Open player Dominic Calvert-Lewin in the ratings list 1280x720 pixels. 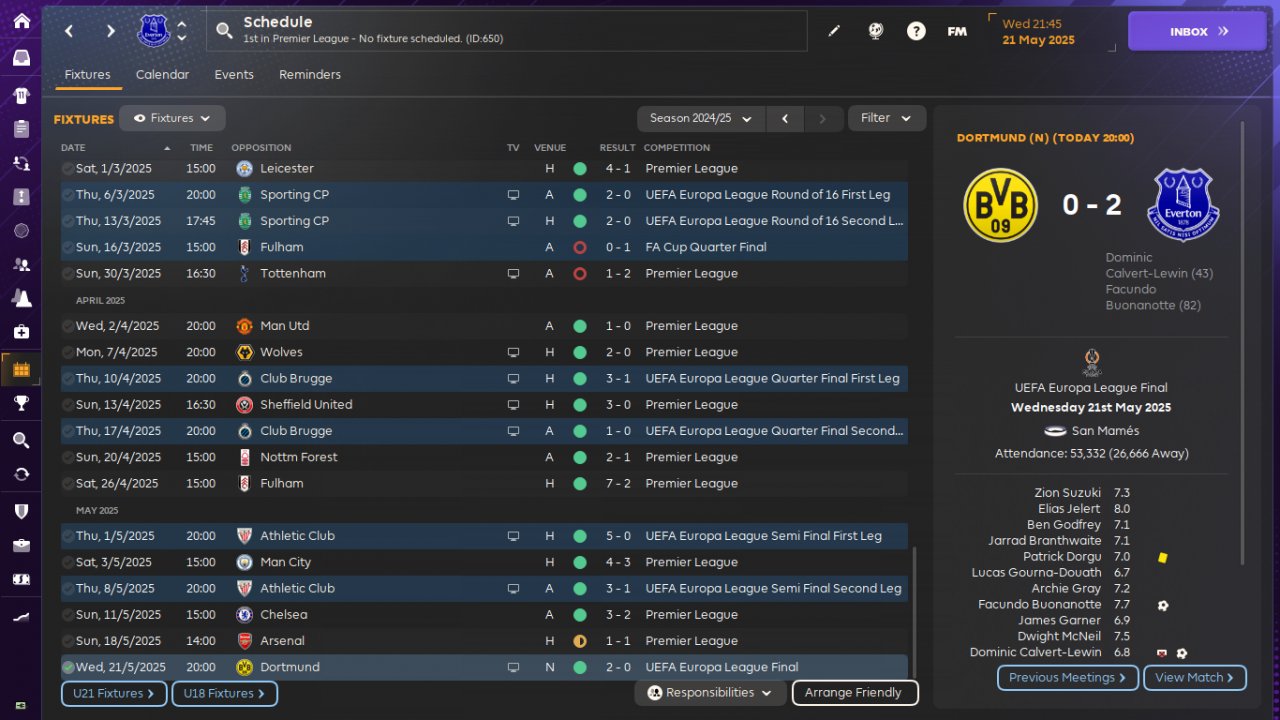(1035, 653)
